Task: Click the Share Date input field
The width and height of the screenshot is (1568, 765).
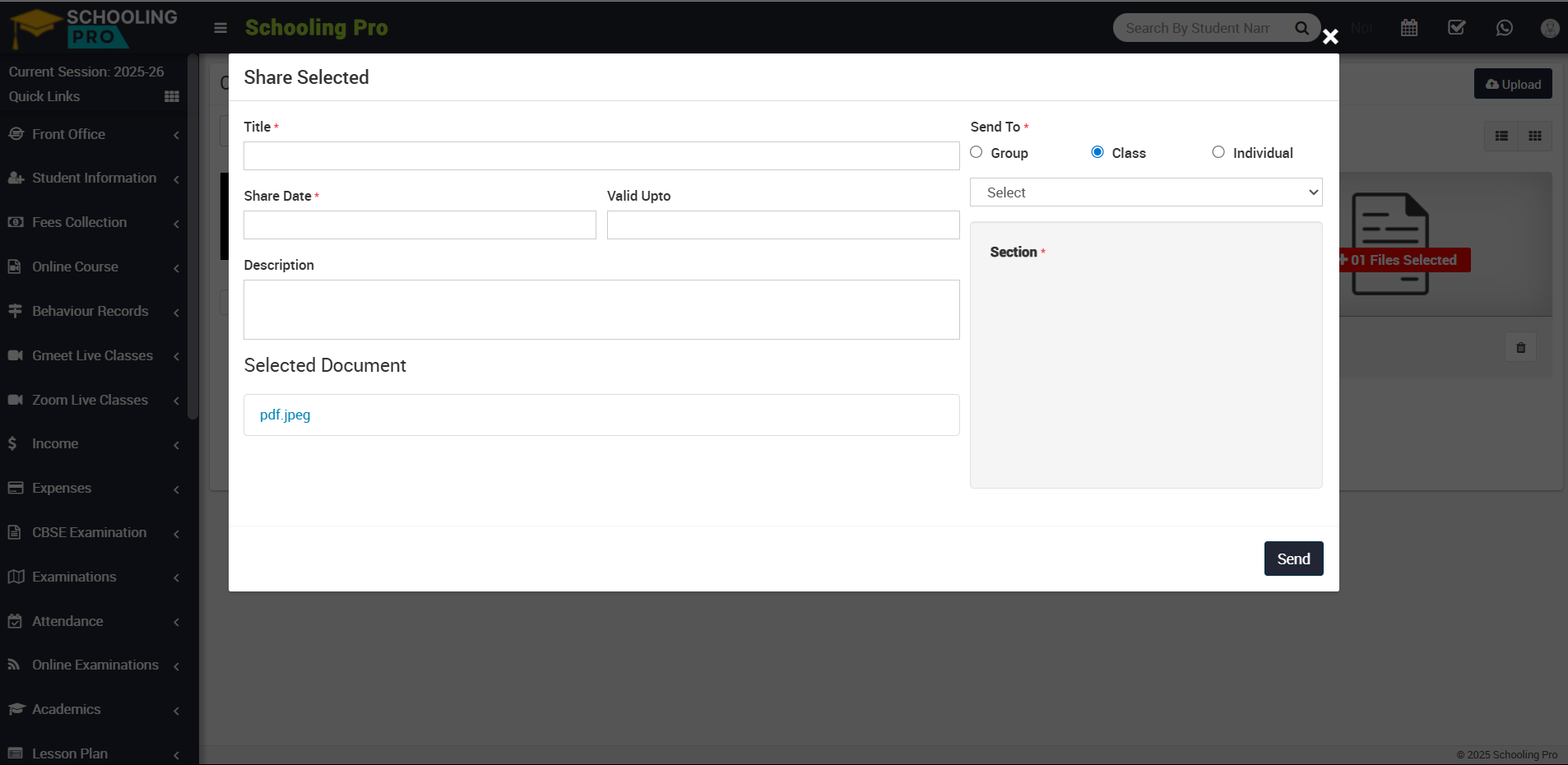Action: pyautogui.click(x=420, y=225)
